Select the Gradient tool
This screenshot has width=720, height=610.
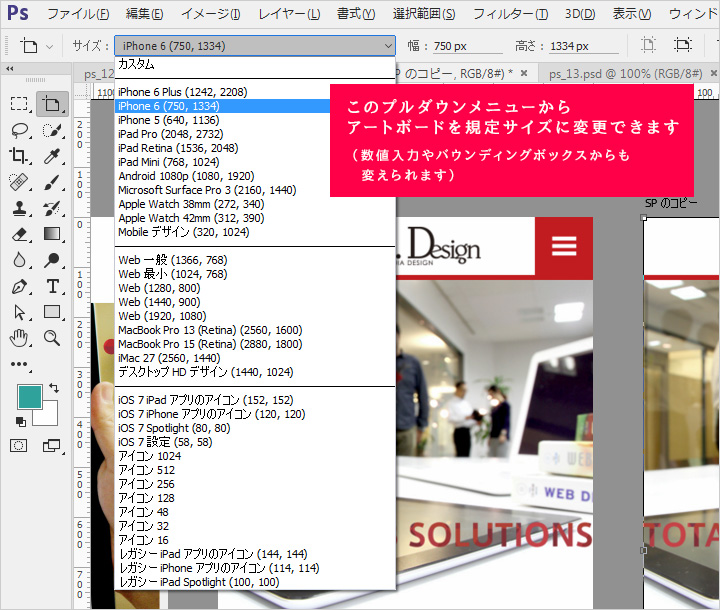51,234
